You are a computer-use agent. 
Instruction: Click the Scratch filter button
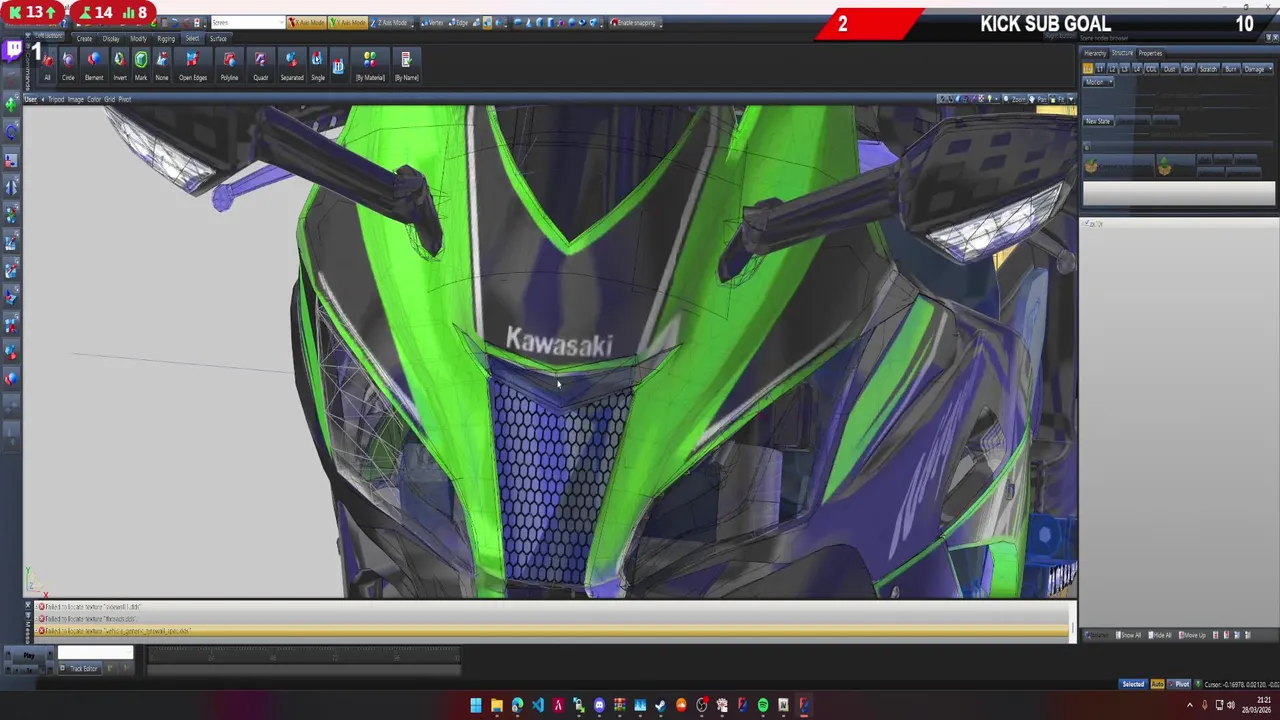[x=1208, y=69]
